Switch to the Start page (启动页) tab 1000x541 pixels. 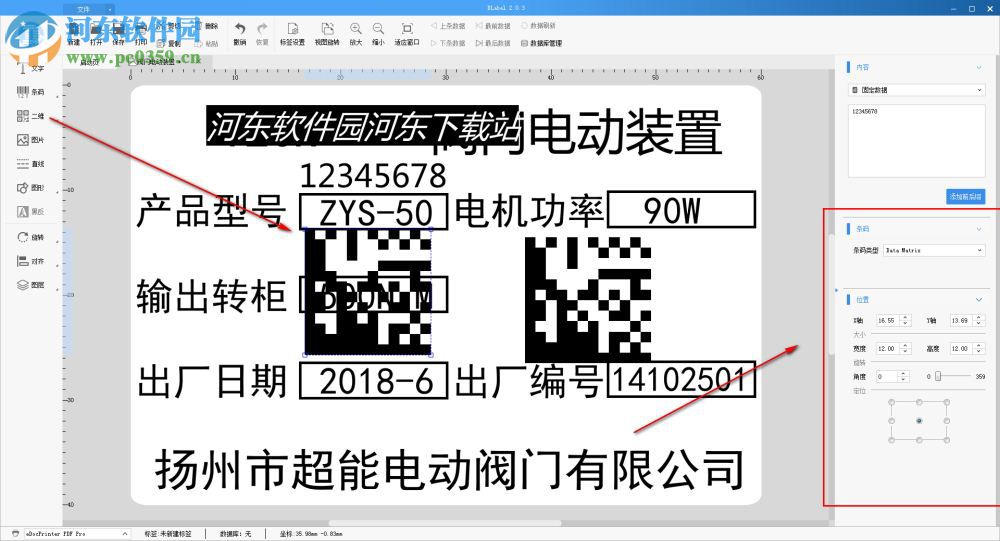pyautogui.click(x=89, y=62)
